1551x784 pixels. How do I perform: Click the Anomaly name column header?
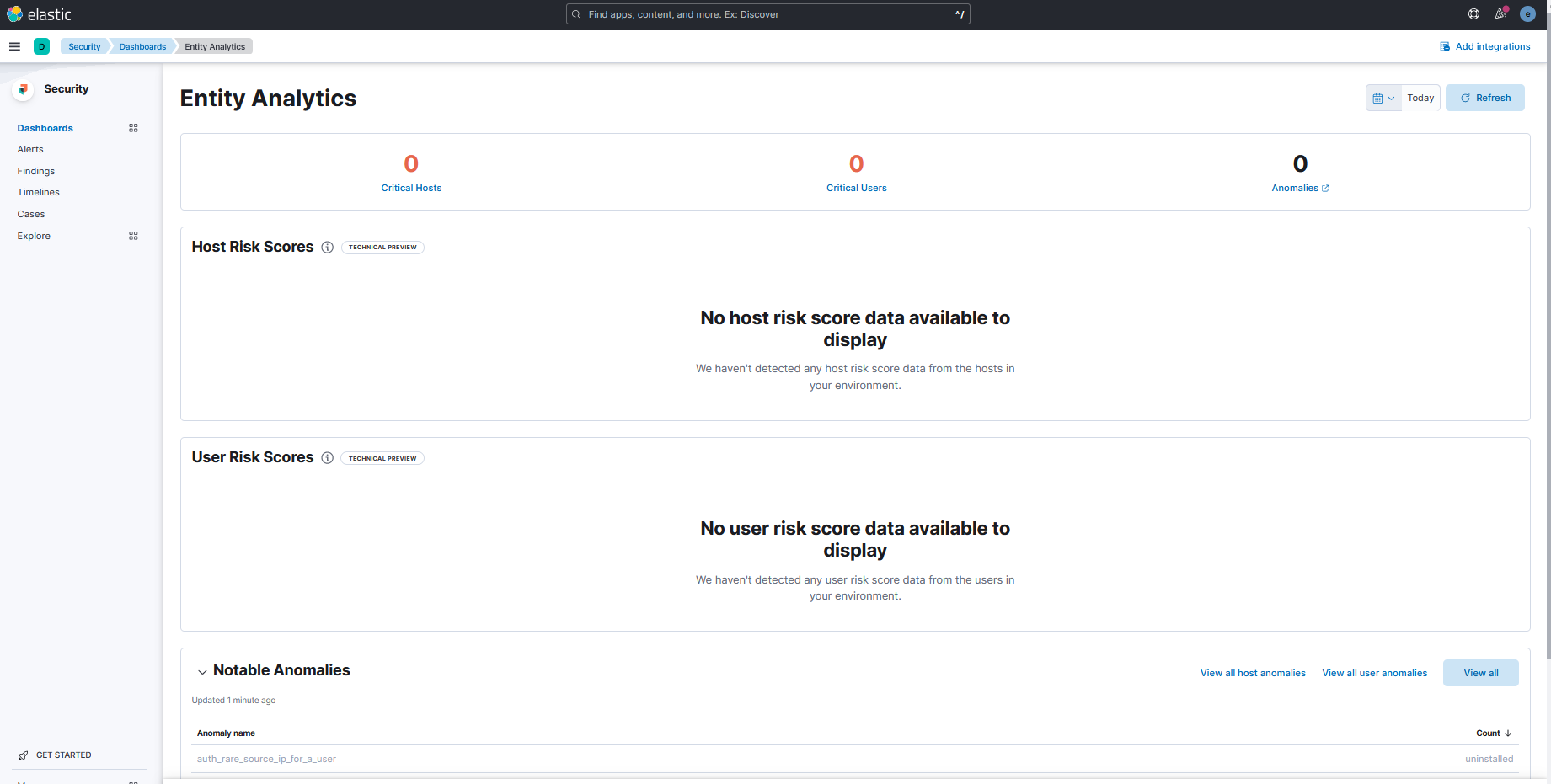click(x=226, y=733)
